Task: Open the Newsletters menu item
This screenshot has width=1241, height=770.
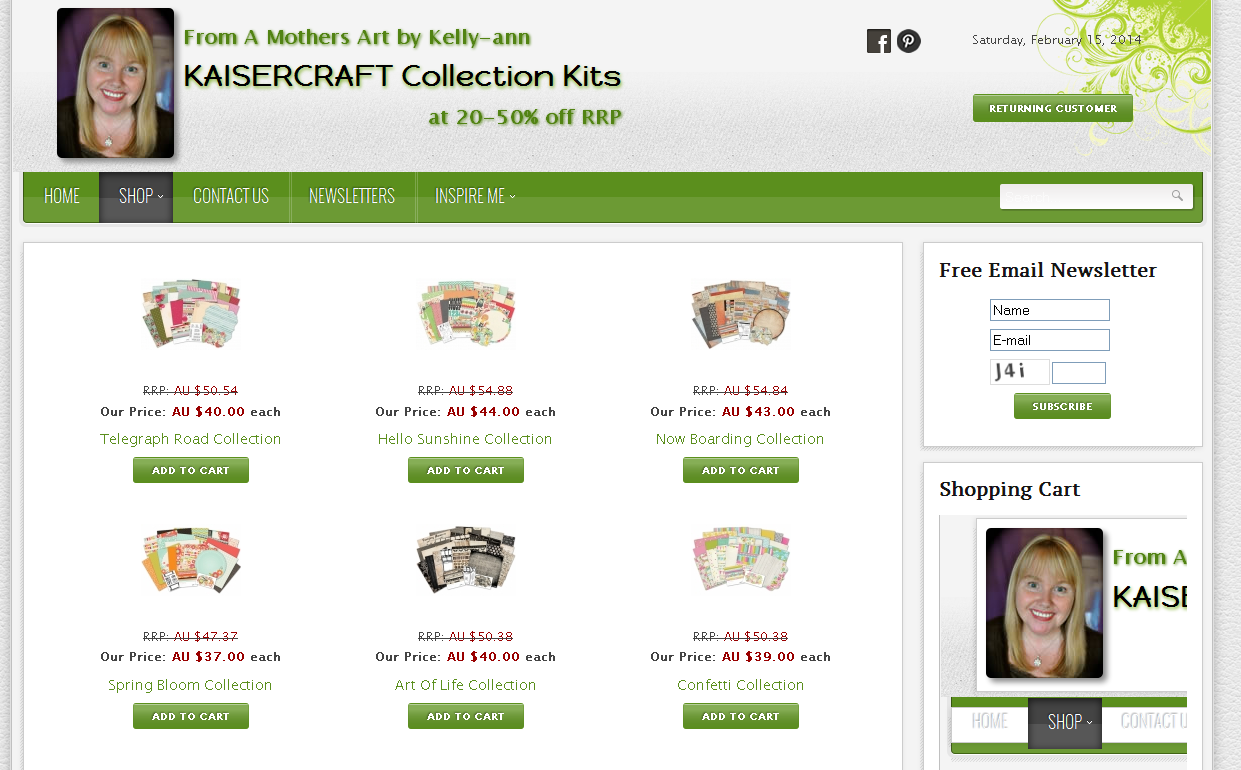Action: click(x=352, y=197)
